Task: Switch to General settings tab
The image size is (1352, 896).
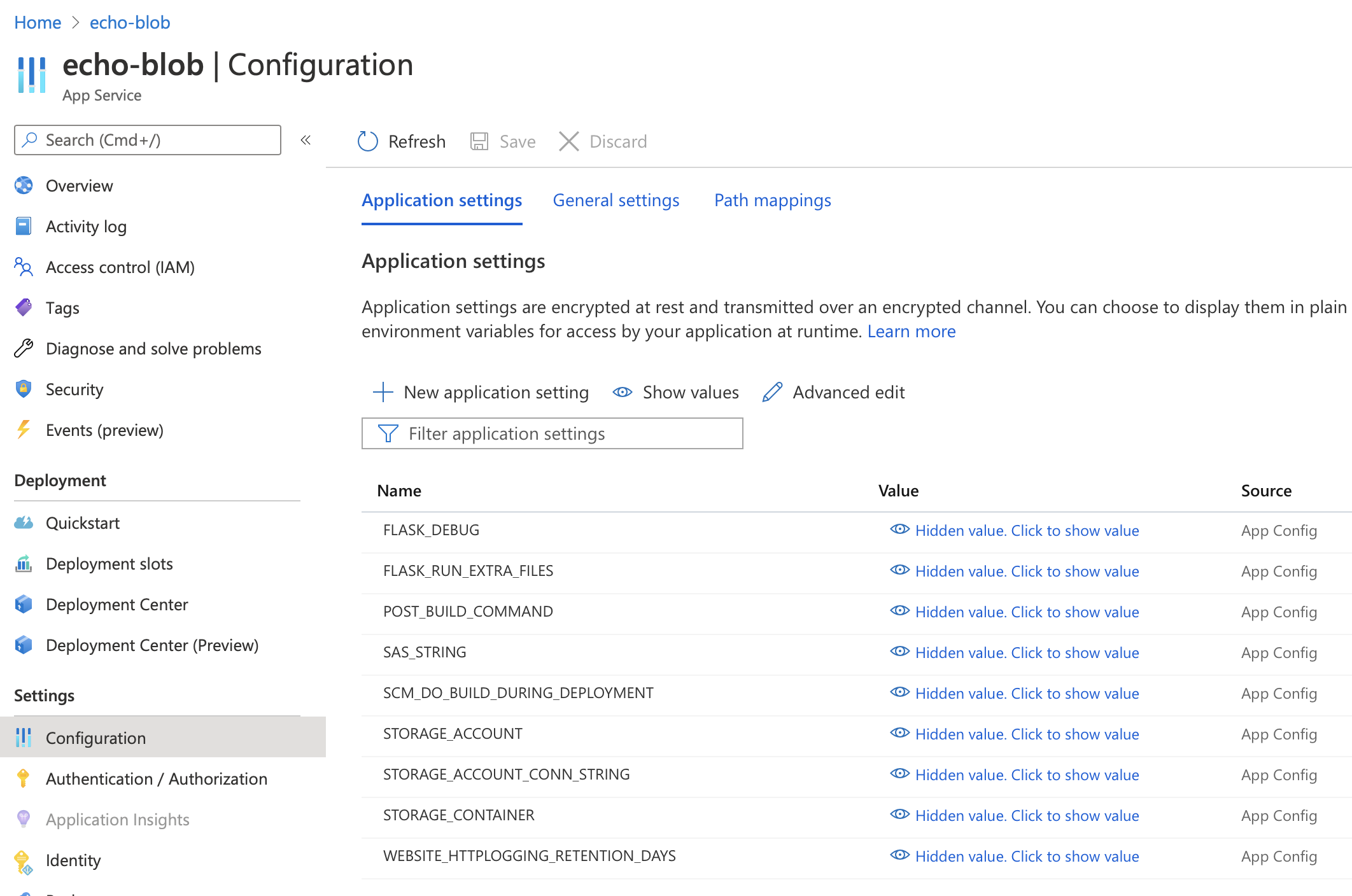Action: coord(616,200)
